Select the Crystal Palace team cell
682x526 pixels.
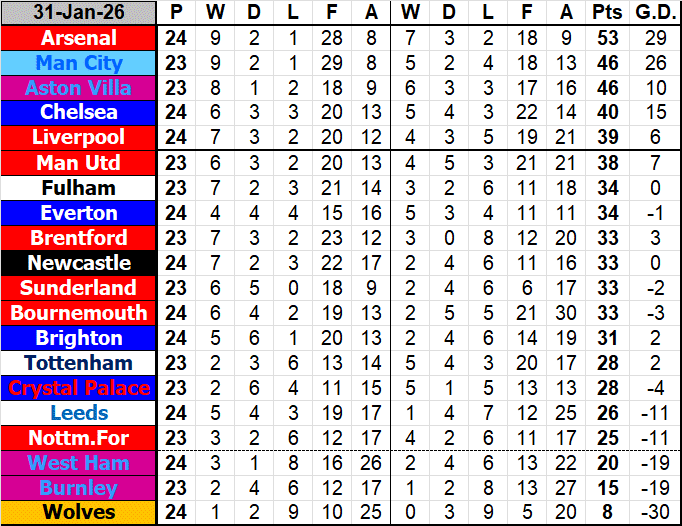click(79, 388)
